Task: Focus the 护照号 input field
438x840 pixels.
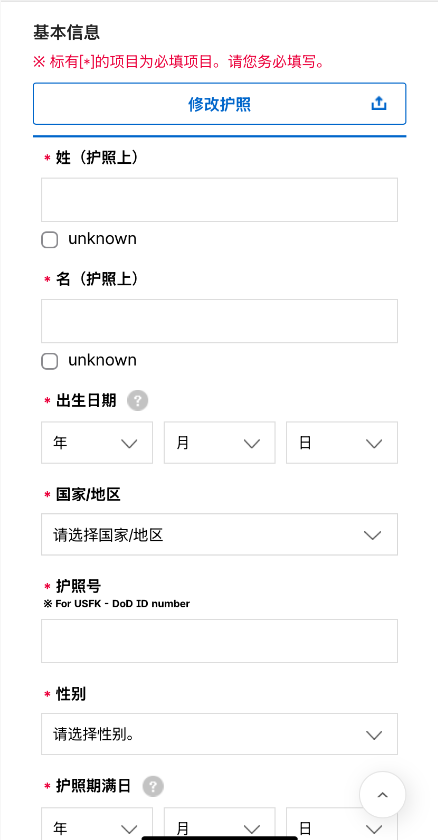Action: (x=220, y=641)
